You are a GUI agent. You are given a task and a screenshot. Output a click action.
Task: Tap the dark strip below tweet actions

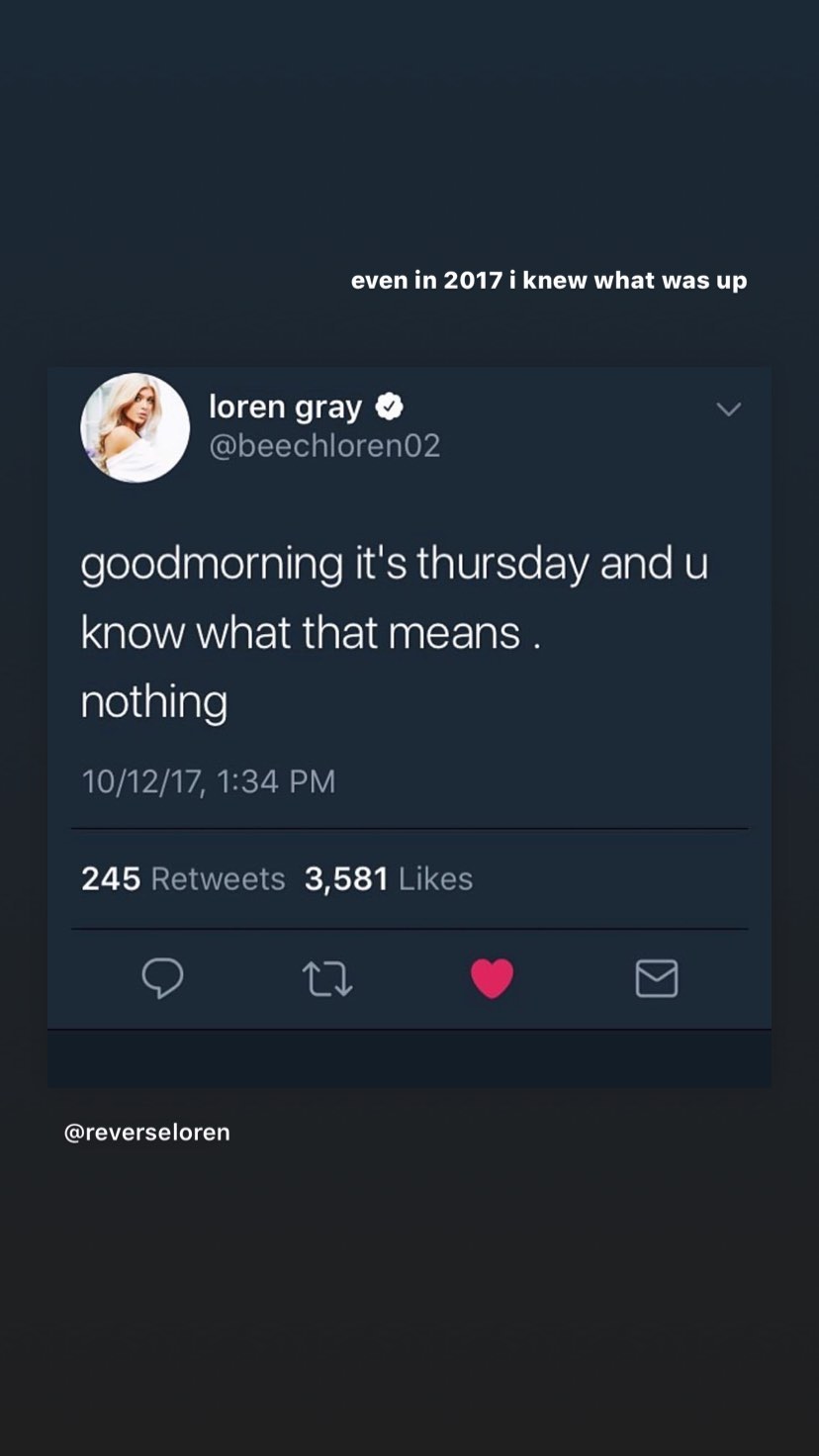pyautogui.click(x=409, y=1059)
